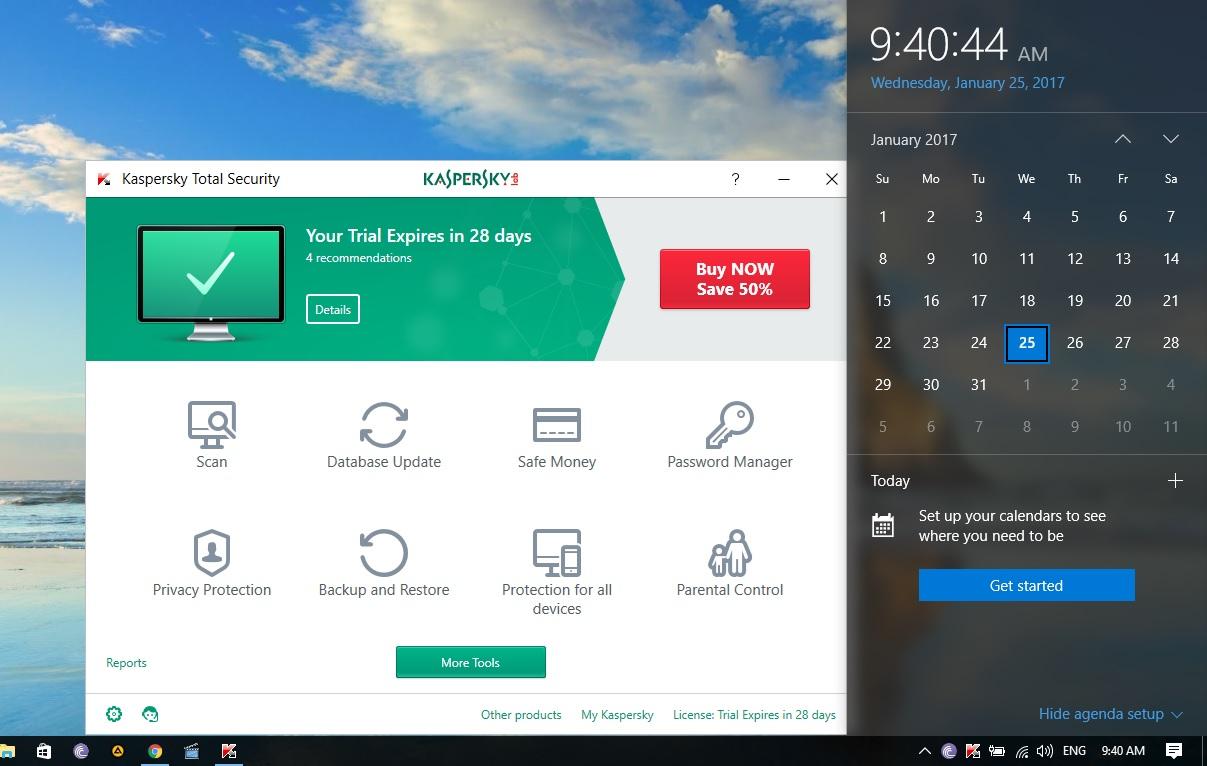Add an event with the plus icon
This screenshot has height=766, width=1207.
(1175, 481)
